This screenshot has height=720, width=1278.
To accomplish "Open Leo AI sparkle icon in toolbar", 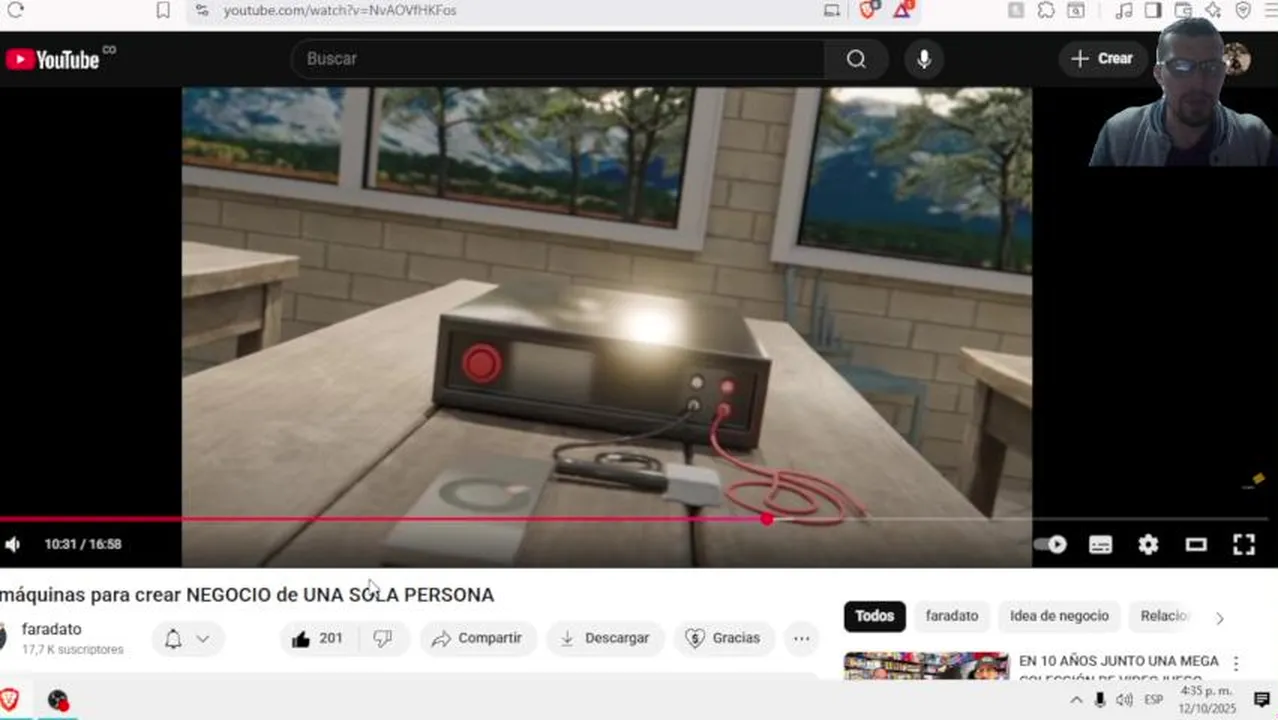I will point(1213,10).
